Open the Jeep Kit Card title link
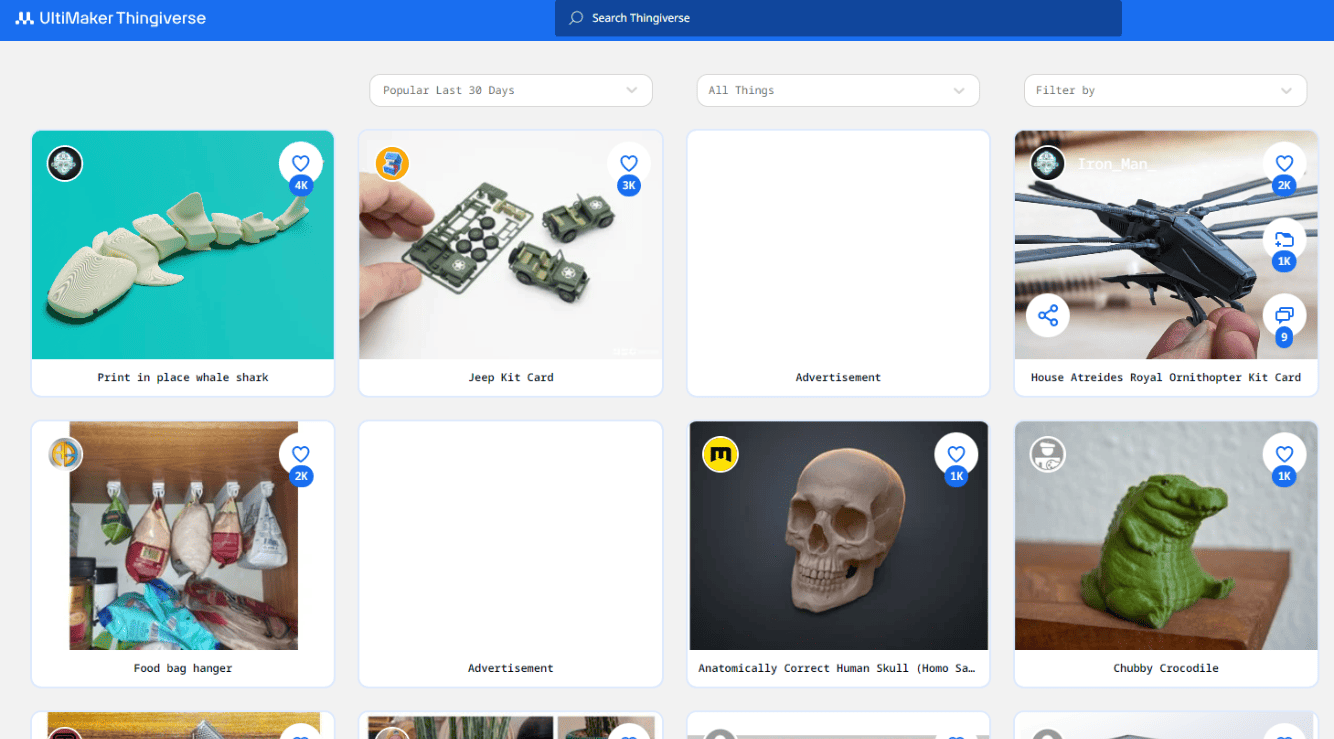Image resolution: width=1334 pixels, height=739 pixels. tap(511, 378)
